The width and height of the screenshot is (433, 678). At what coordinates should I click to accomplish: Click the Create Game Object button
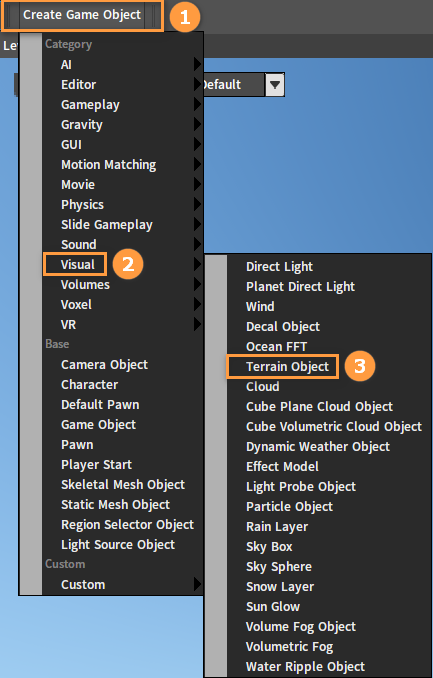[82, 16]
